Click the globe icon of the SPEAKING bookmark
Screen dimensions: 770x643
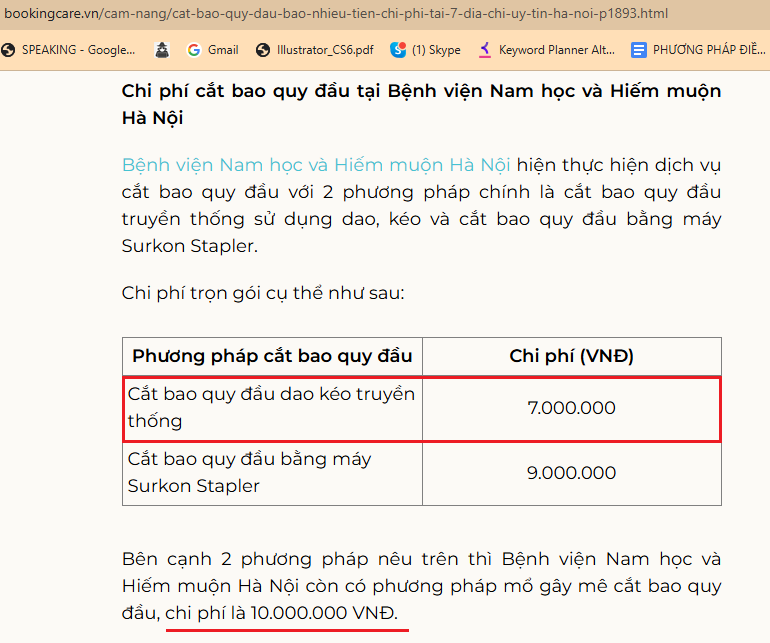(x=10, y=49)
